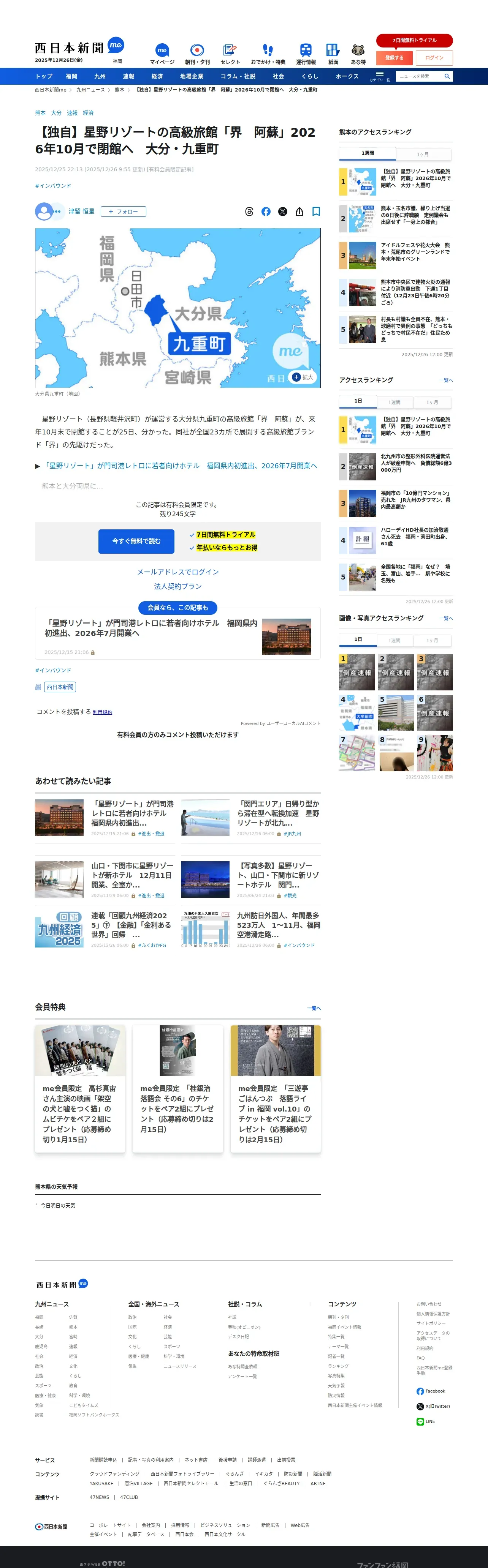Open footer クラウドファンディング link
This screenshot has height=1568, width=488.
pos(114,1474)
